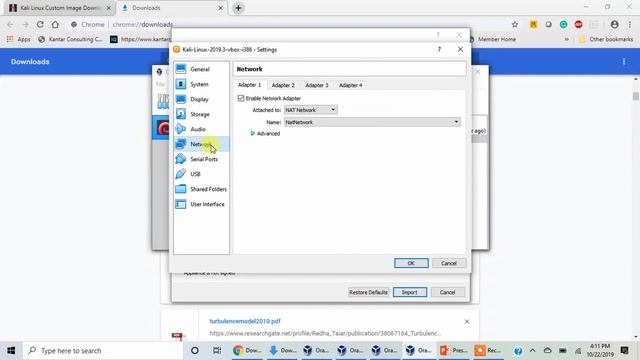Cancel the Settings dialog
Viewport: 640px width, 360px height.
click(449, 263)
